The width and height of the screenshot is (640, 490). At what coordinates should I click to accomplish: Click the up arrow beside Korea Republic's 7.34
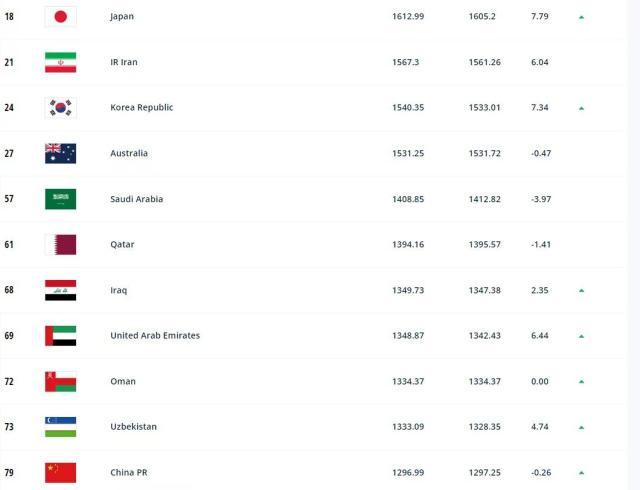(581, 108)
